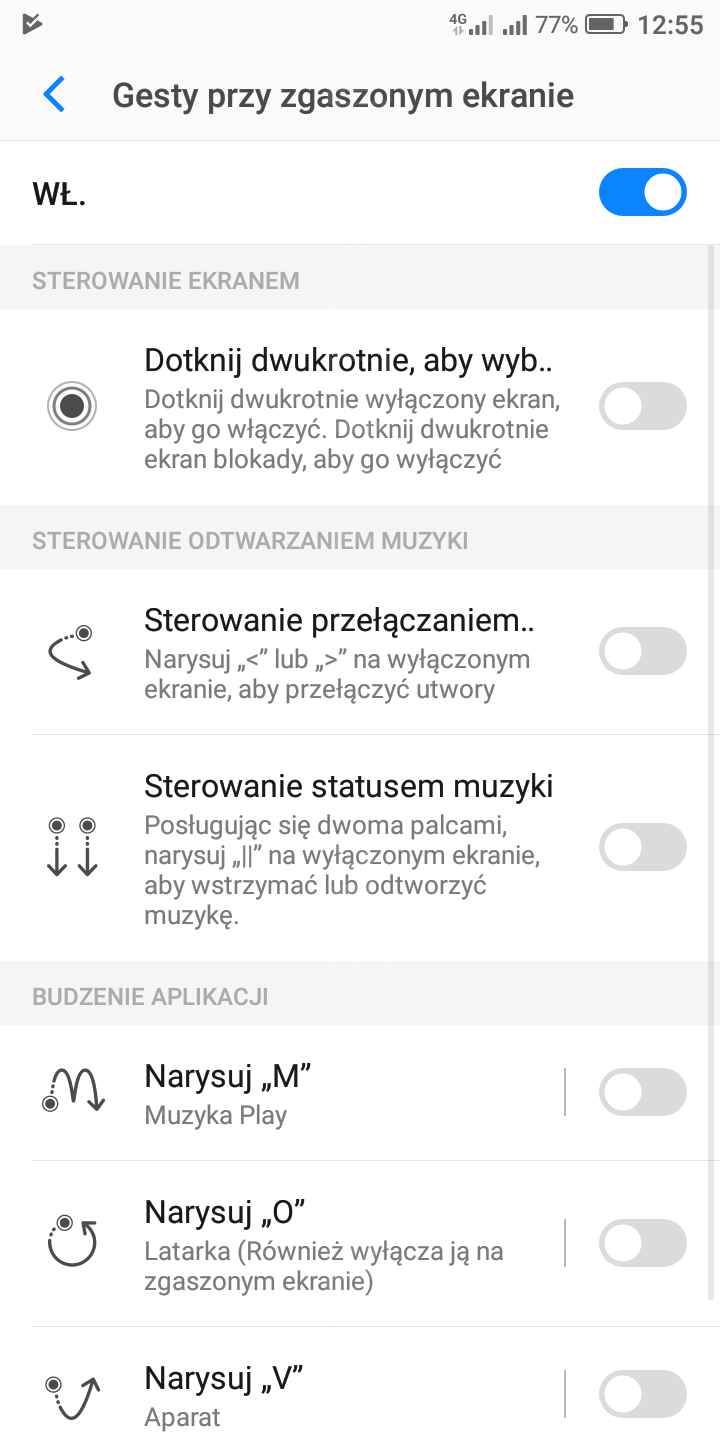Tap the blue back arrow icon
The height and width of the screenshot is (1440, 720).
[x=54, y=95]
